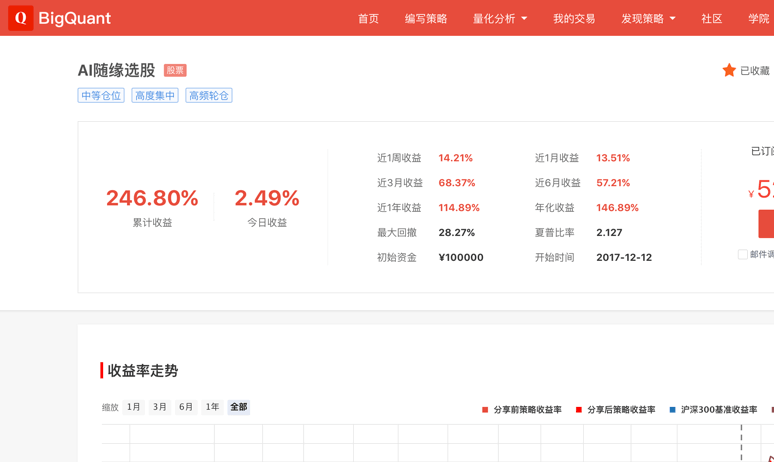
Task: Navigate to 社区 page
Action: tap(712, 19)
